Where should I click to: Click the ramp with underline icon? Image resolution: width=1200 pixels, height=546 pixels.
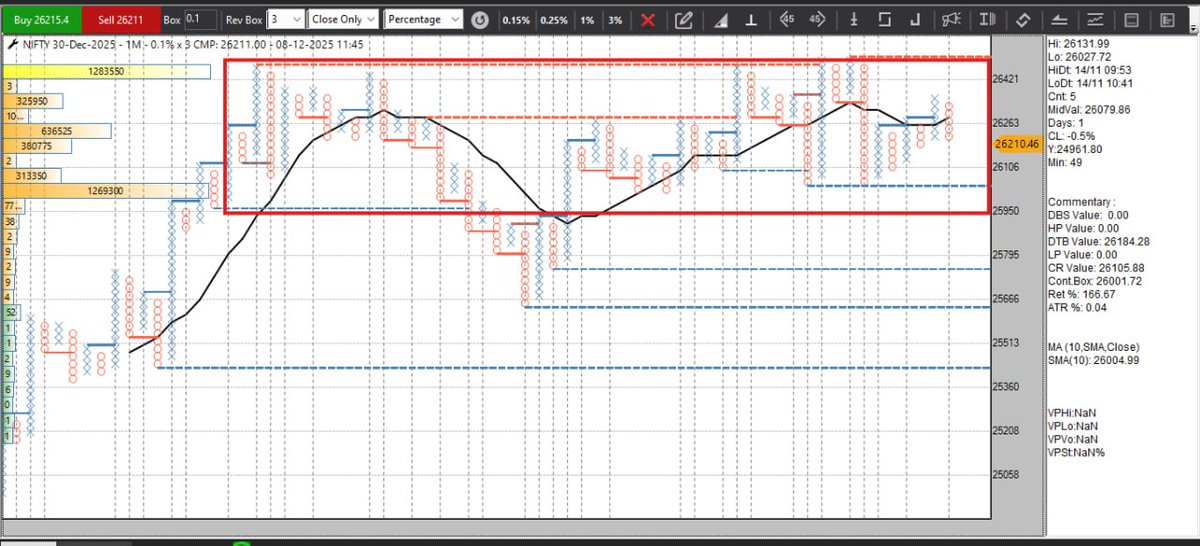tap(1060, 19)
